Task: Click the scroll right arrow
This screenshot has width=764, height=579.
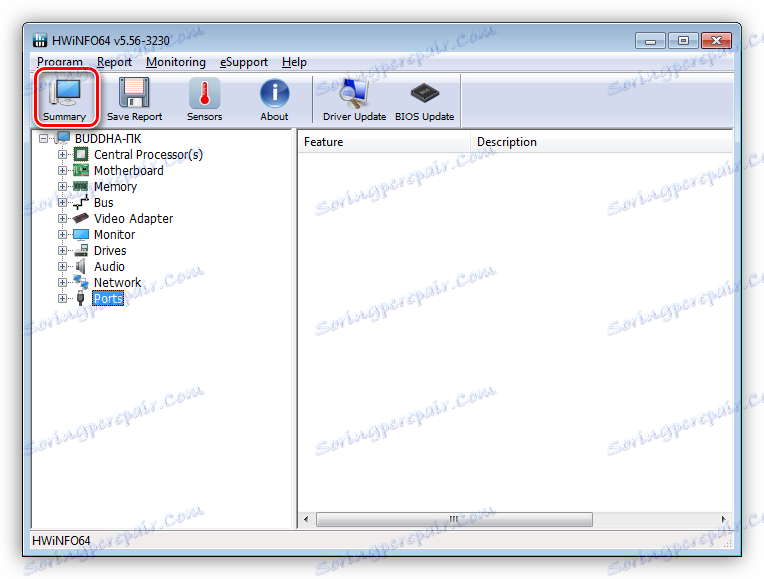Action: (724, 519)
